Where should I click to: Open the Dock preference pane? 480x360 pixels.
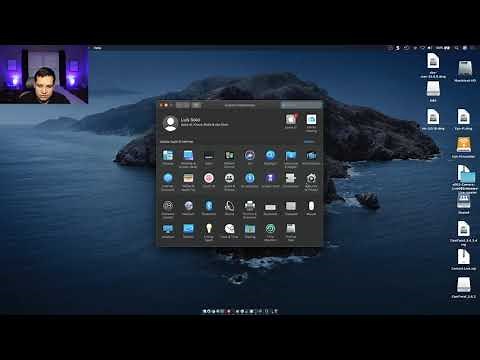[x=209, y=157]
